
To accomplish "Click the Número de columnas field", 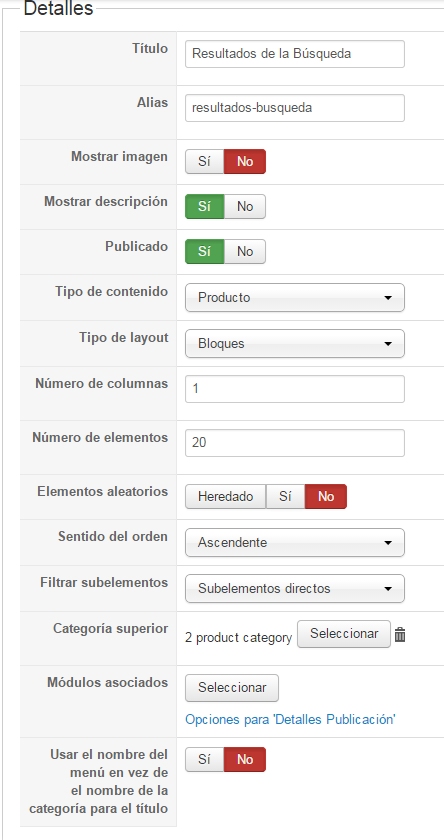I will (295, 389).
